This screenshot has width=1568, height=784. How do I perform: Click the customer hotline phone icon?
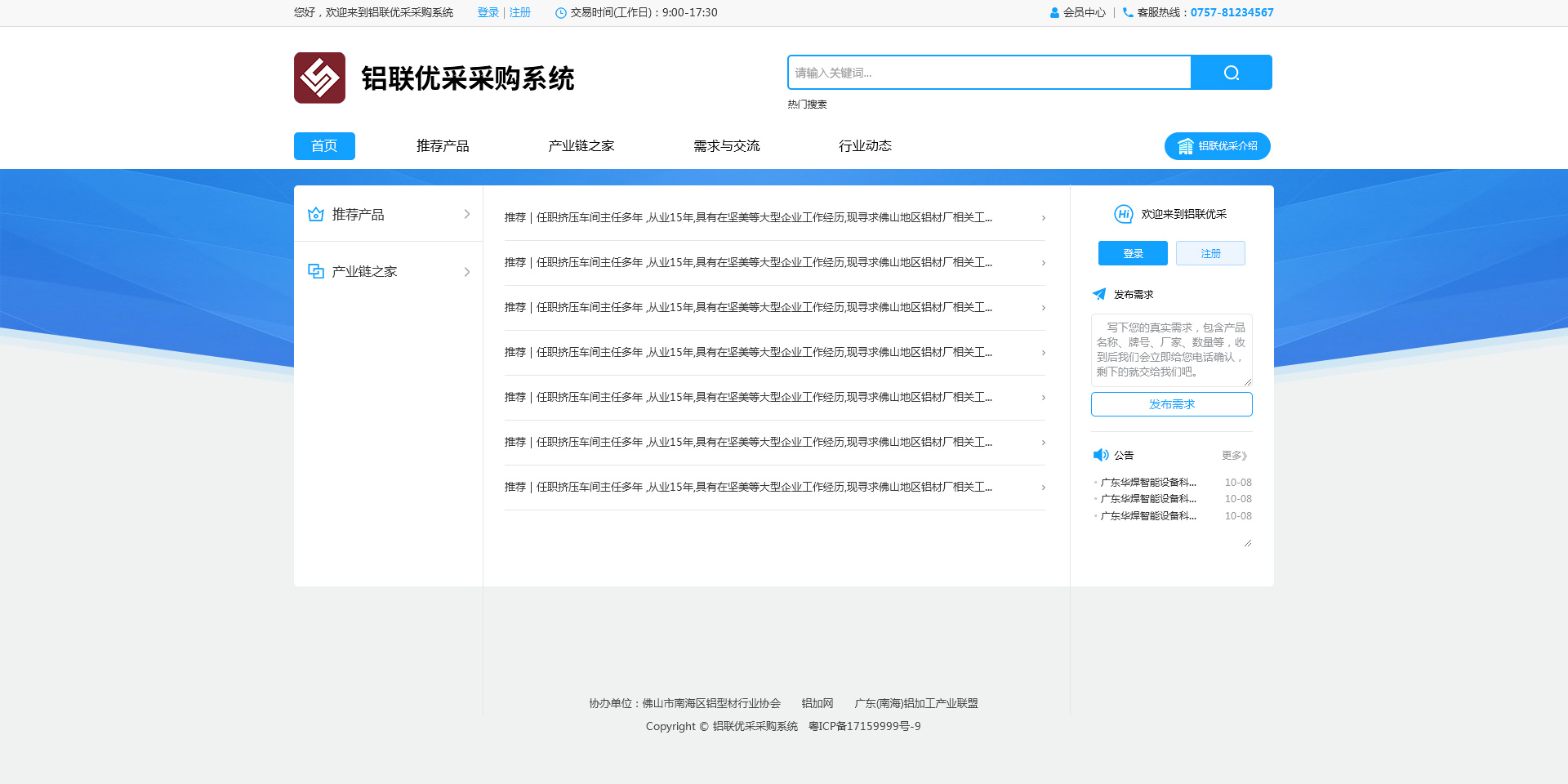tap(1128, 13)
